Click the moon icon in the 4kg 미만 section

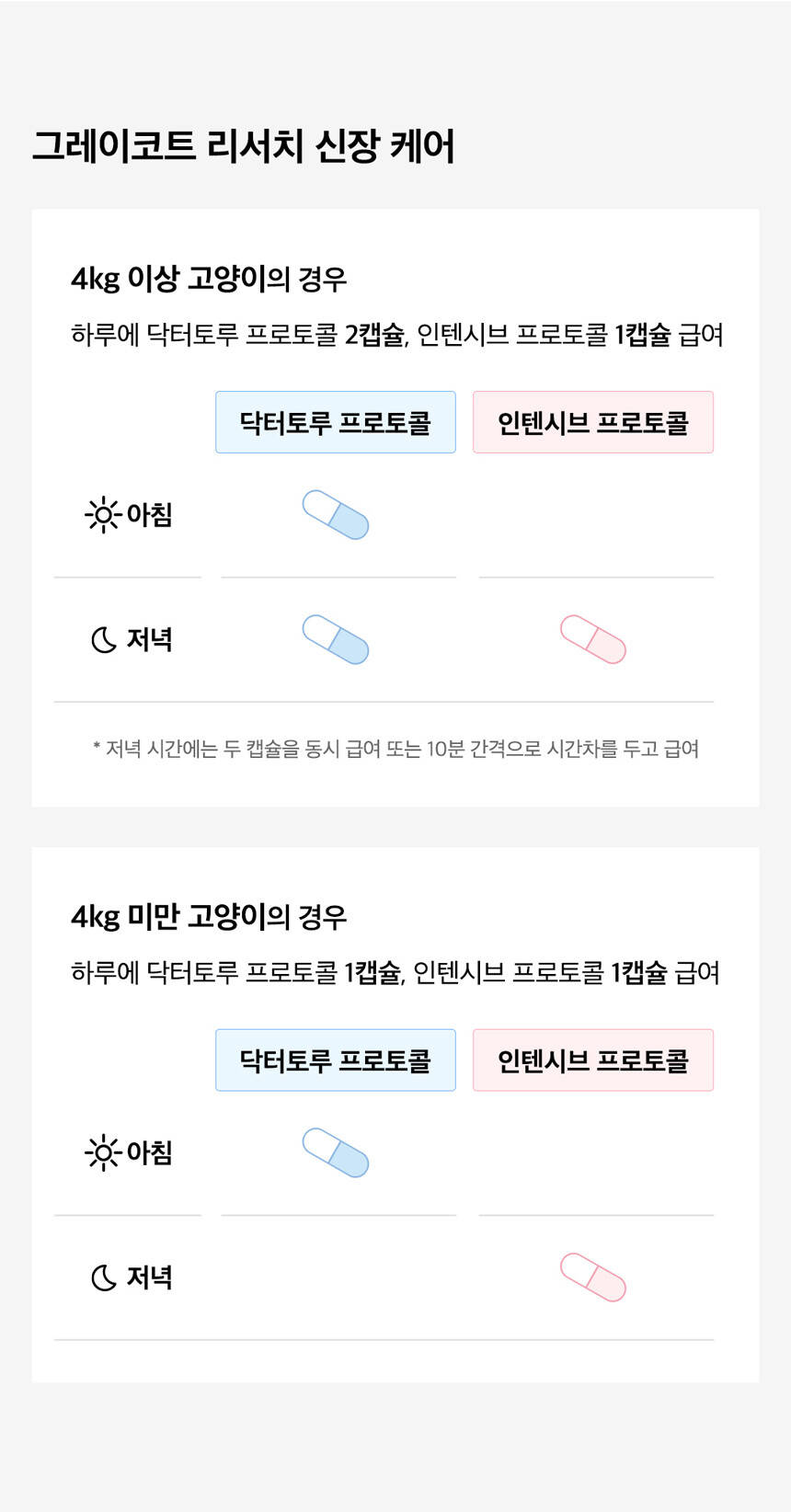tap(103, 1277)
